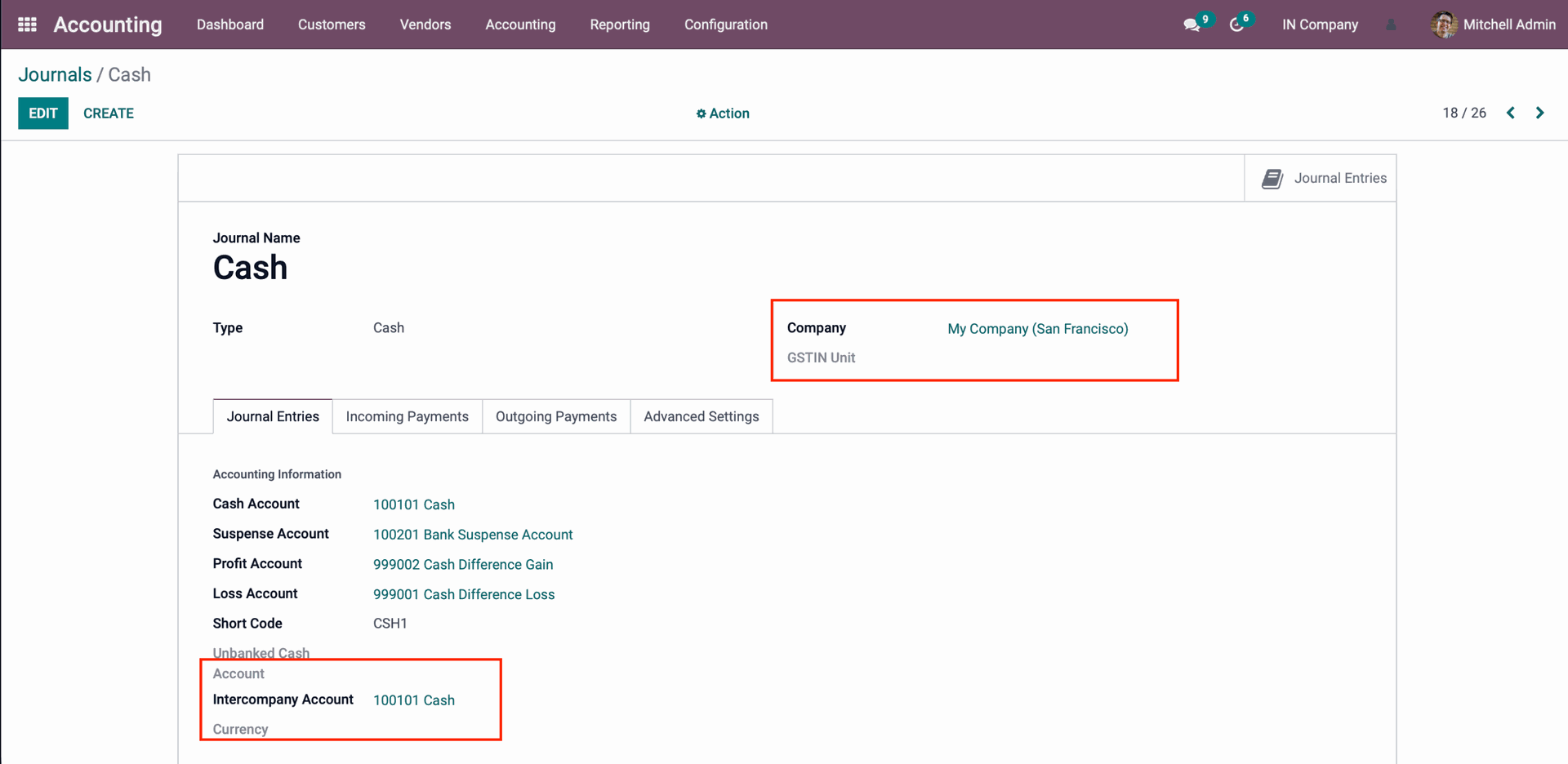Click the Journals breadcrumb

click(x=55, y=75)
